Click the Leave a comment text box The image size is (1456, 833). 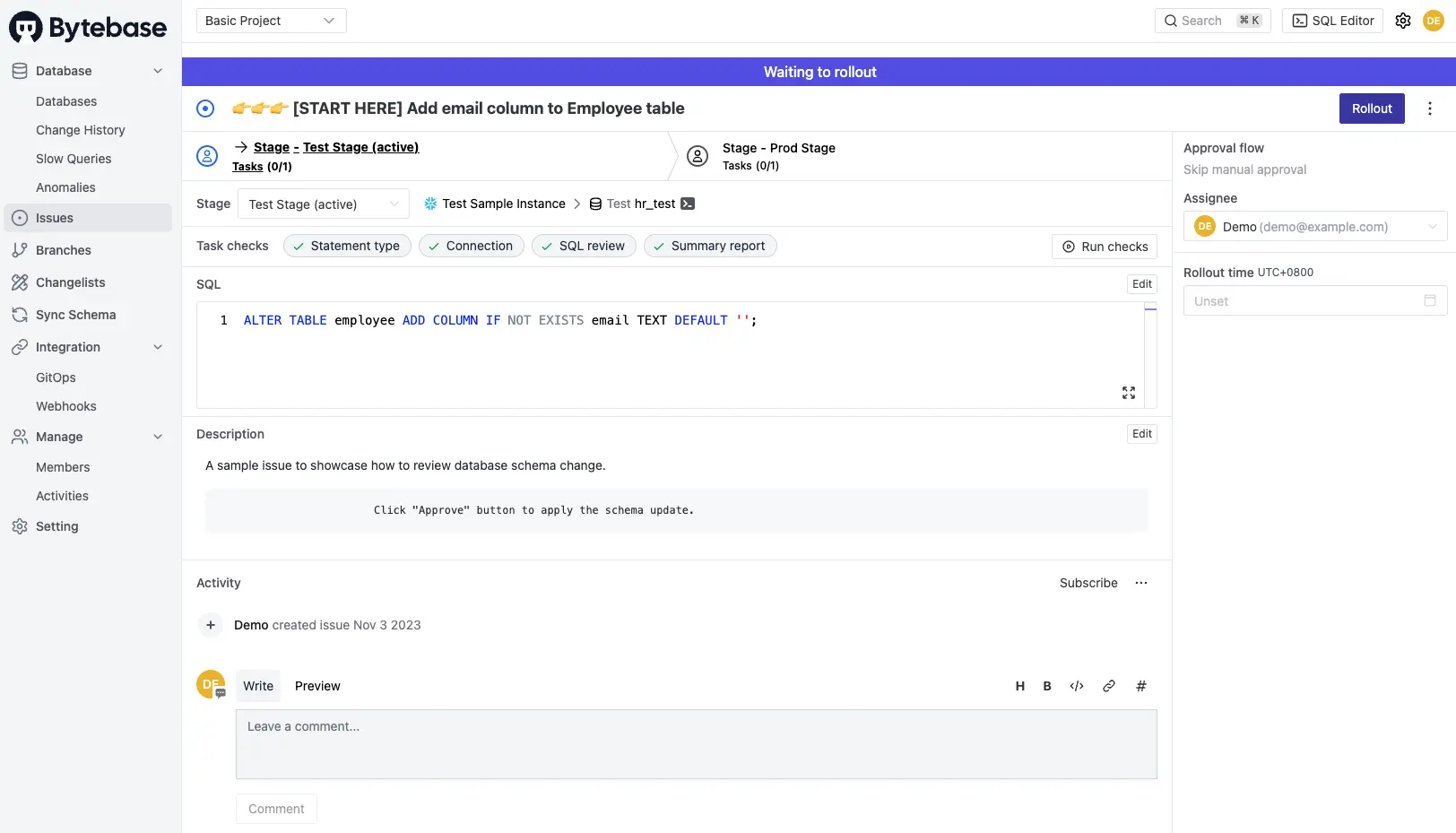[696, 744]
